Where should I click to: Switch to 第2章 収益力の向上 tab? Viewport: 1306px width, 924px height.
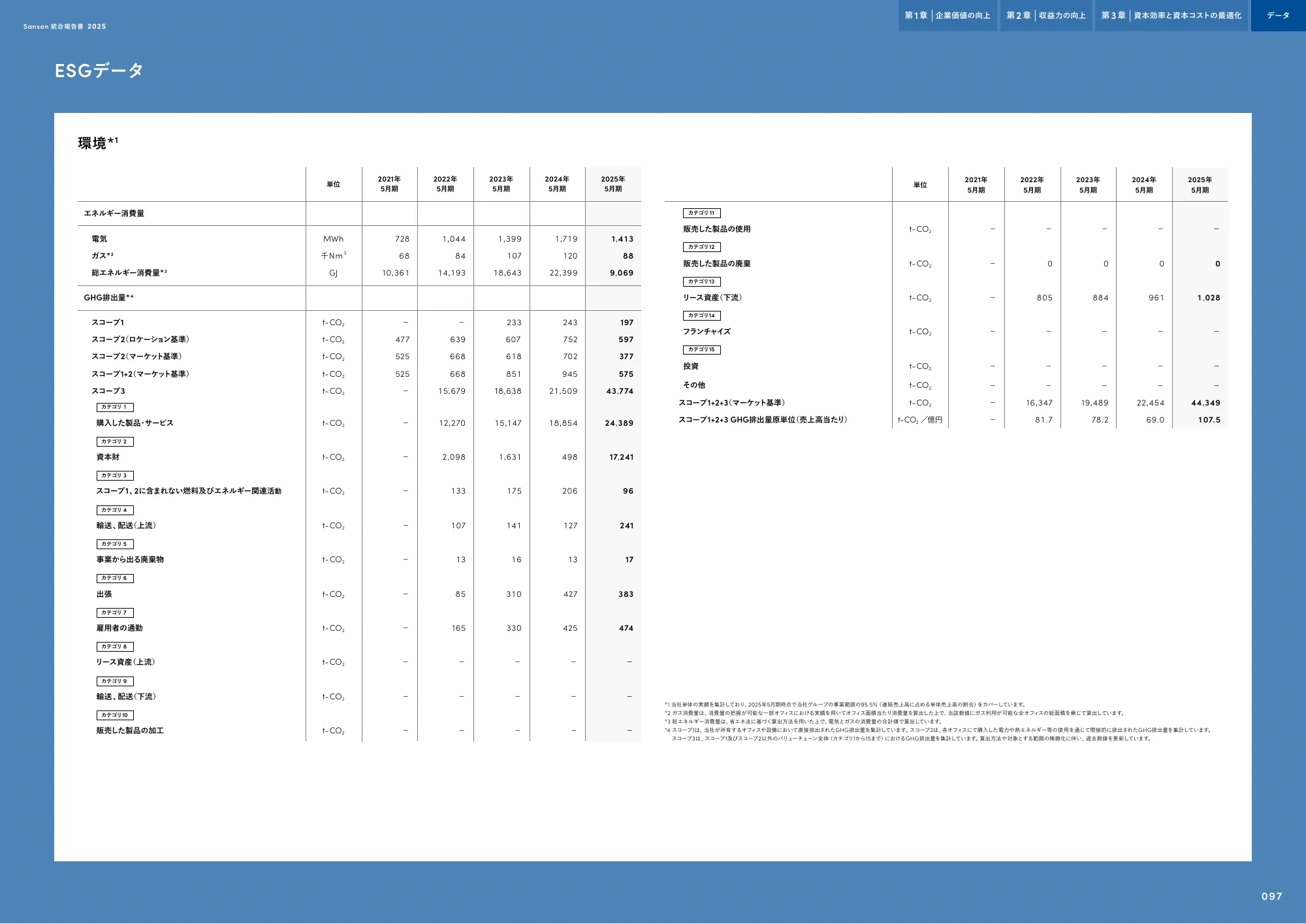[x=1045, y=16]
